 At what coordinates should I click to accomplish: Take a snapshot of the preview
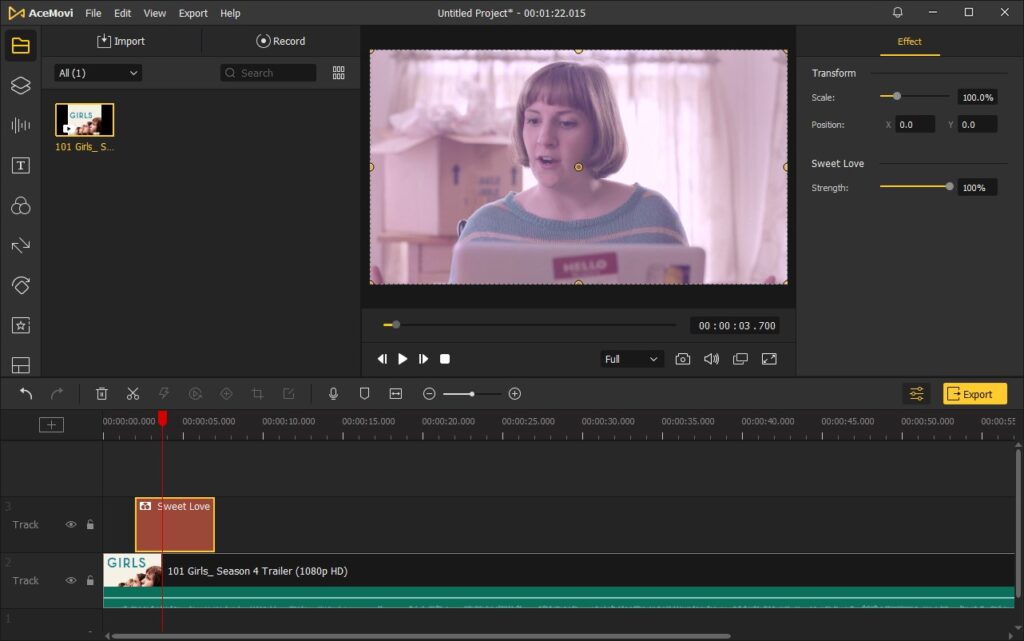pyautogui.click(x=682, y=359)
